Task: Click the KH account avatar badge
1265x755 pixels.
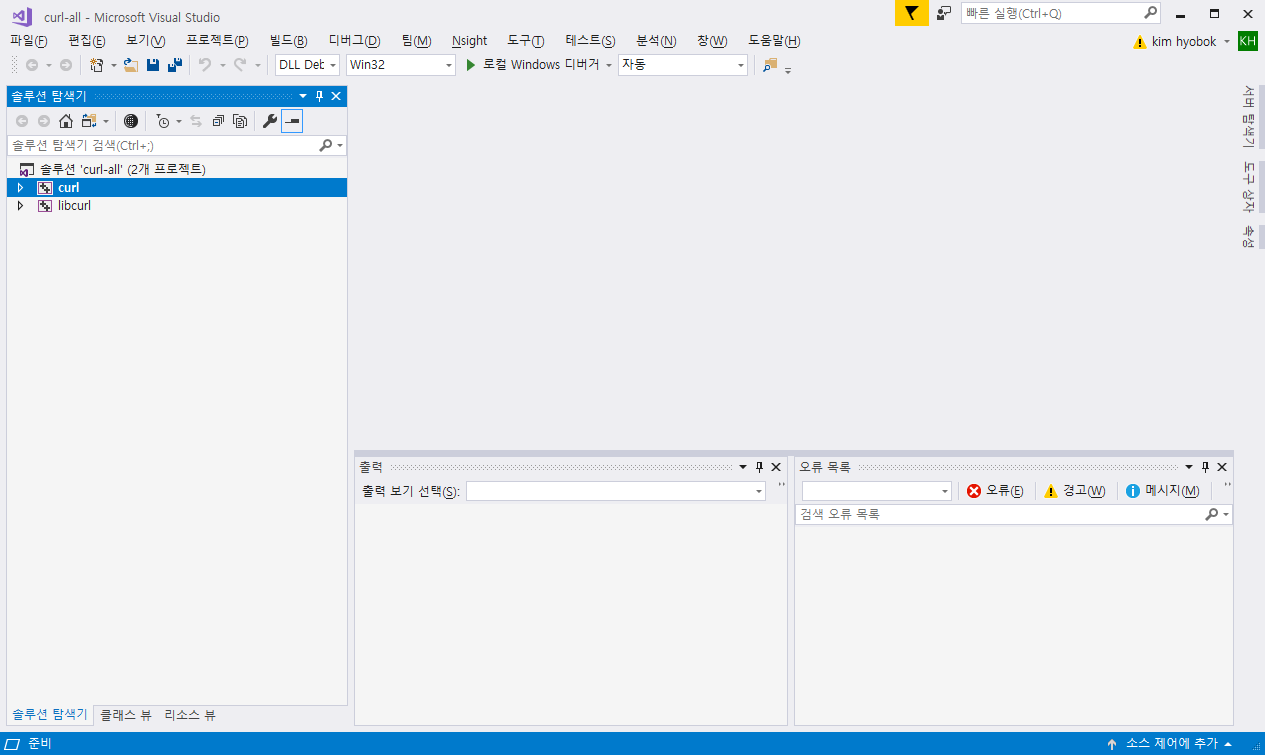Action: tap(1248, 41)
